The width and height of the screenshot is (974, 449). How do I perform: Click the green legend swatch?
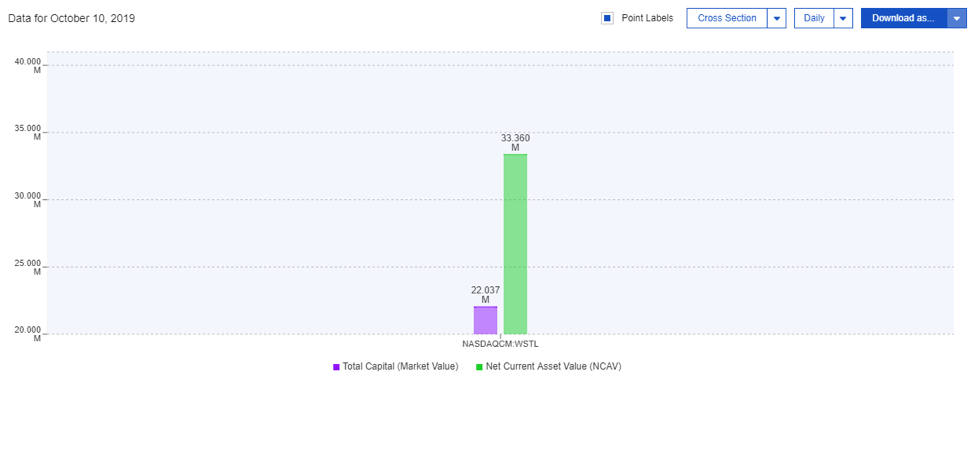click(x=479, y=367)
